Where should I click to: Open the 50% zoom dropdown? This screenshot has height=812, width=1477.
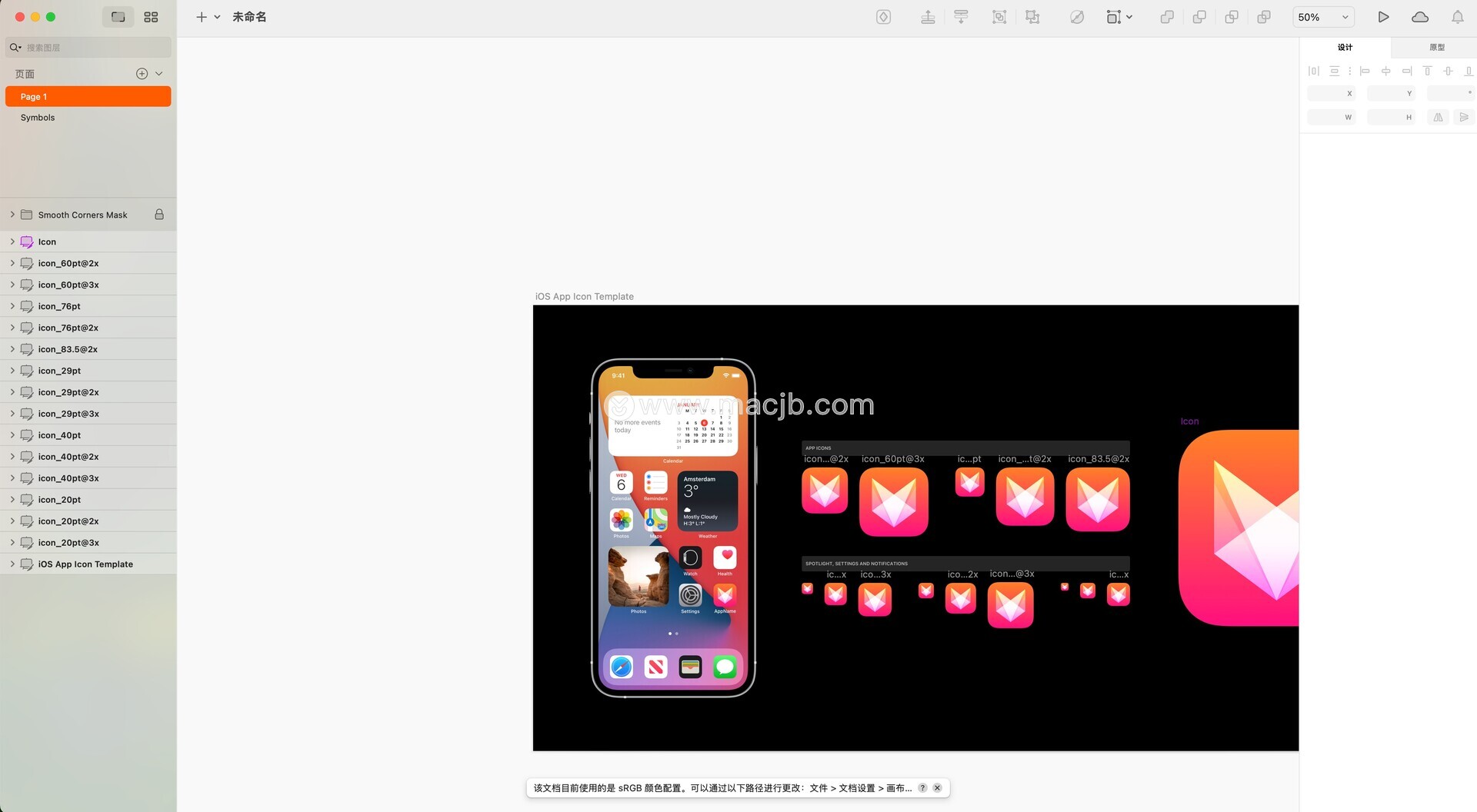click(1322, 17)
